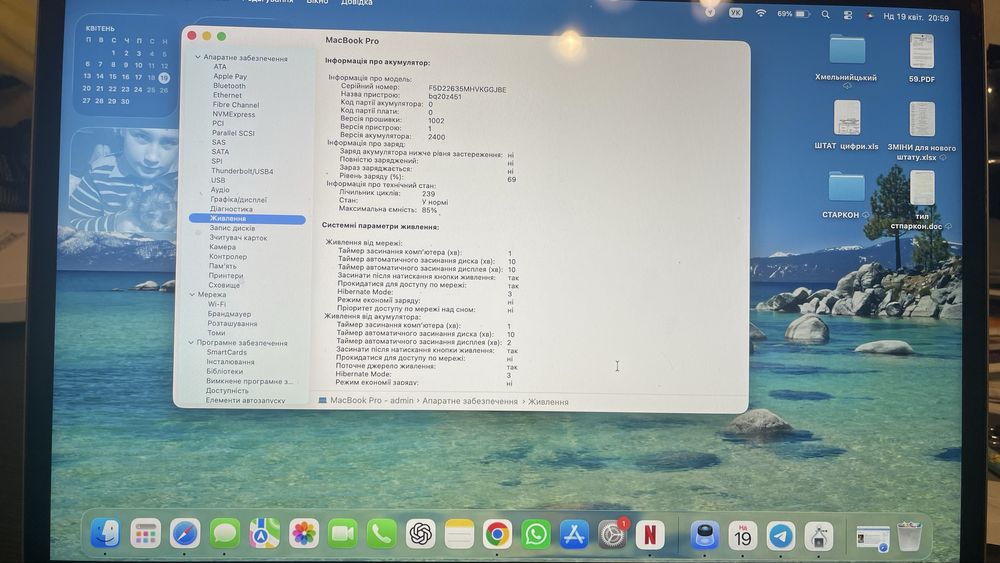This screenshot has width=1000, height=563.
Task: Collapse Мережа section in sidebar
Action: [192, 295]
